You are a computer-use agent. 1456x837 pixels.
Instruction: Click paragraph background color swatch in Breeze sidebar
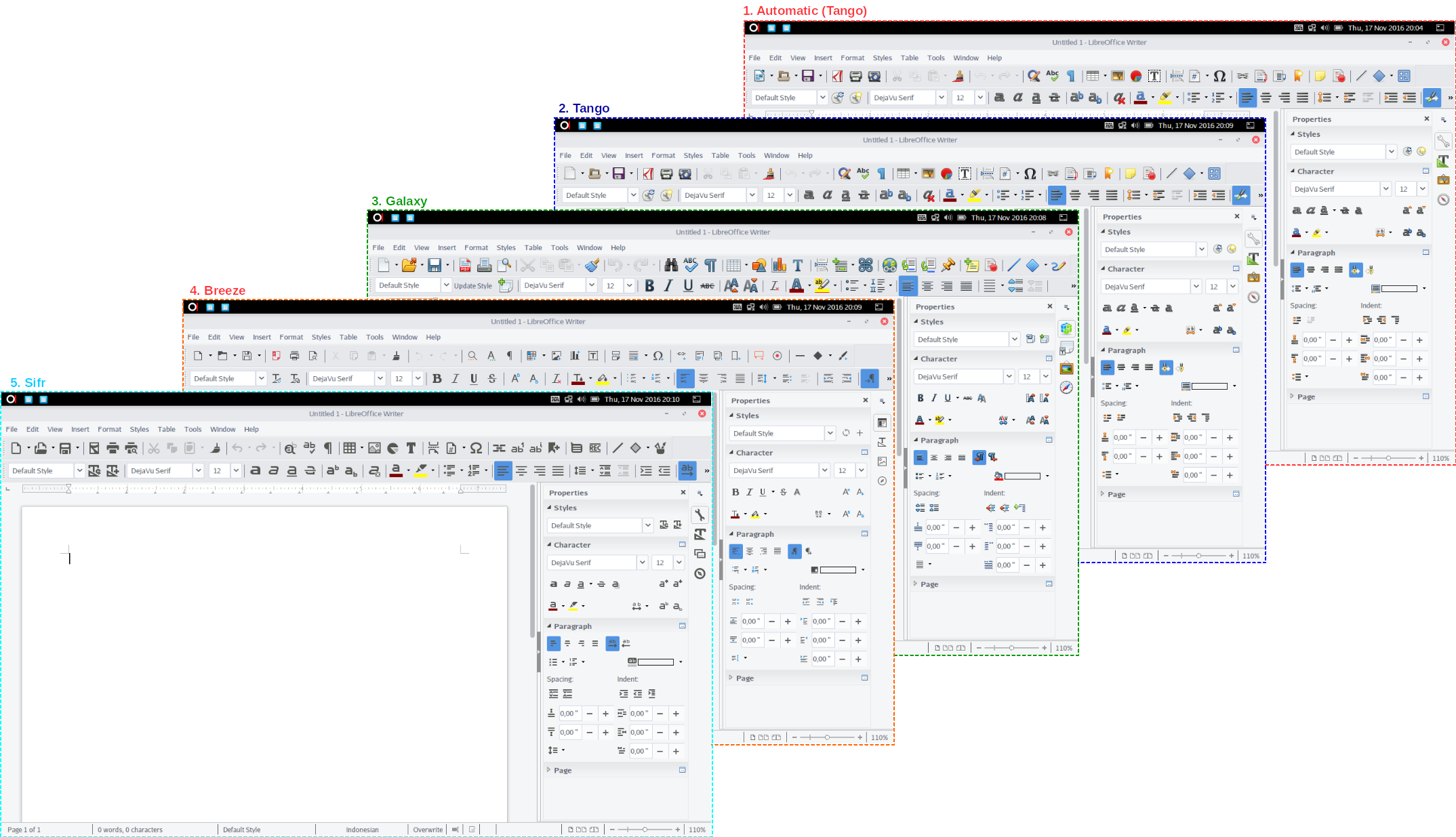838,570
